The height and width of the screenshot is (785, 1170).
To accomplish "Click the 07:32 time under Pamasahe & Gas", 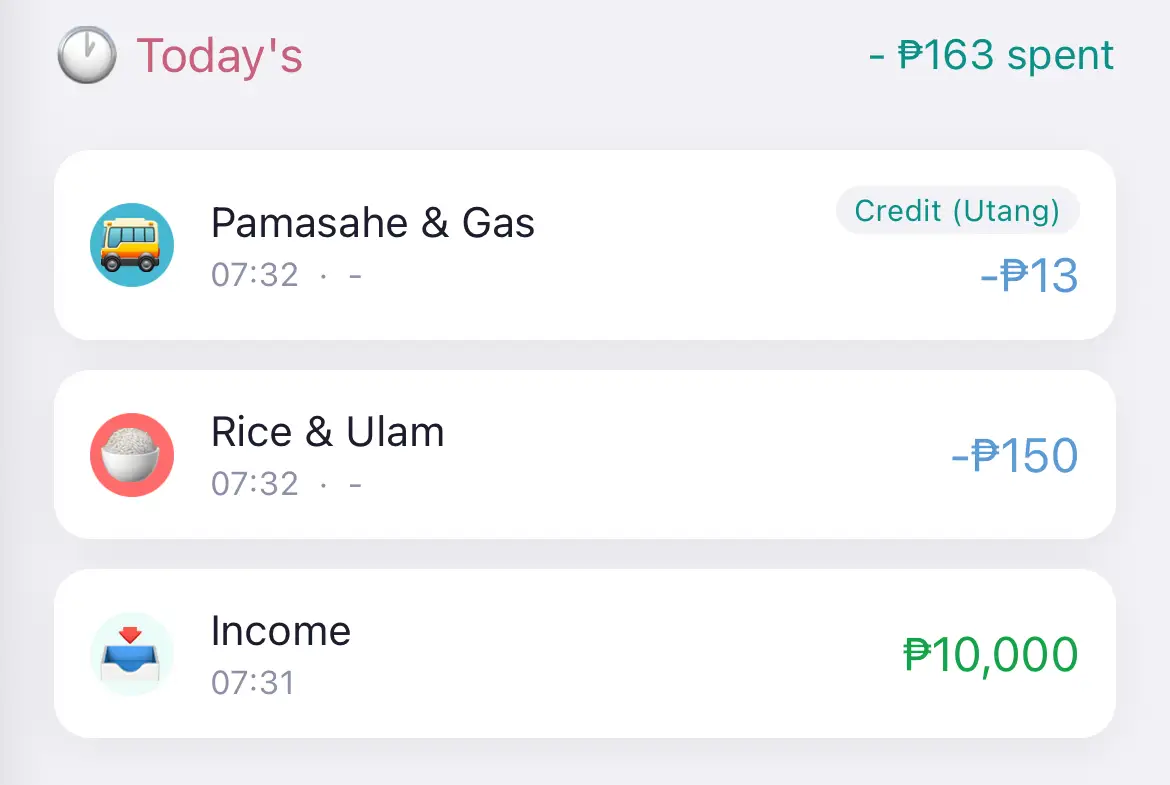I will 255,275.
